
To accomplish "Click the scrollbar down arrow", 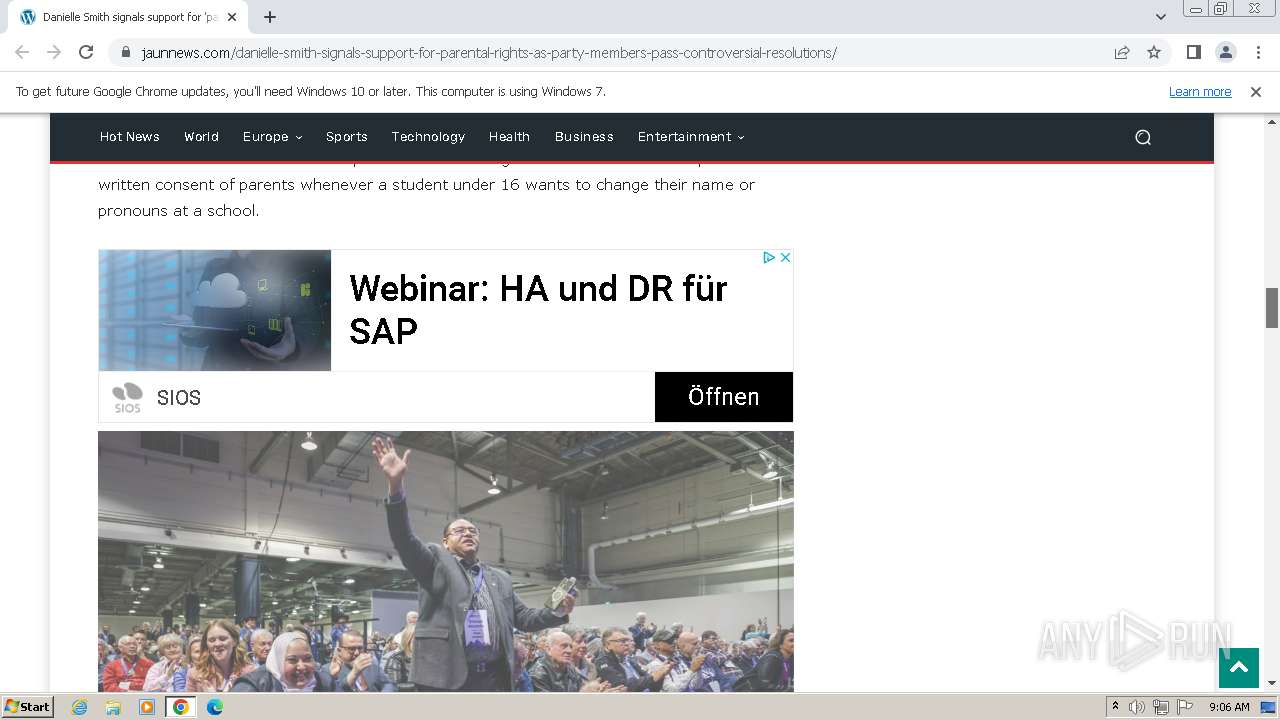I will [x=1272, y=683].
